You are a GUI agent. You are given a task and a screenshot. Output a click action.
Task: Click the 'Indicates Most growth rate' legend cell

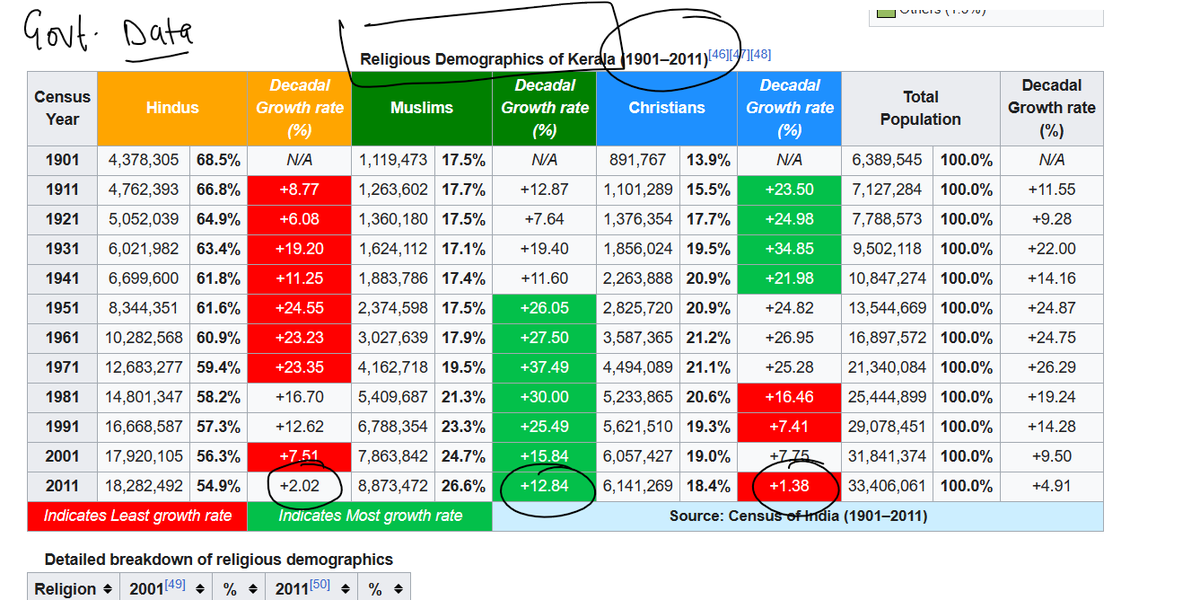(x=370, y=516)
